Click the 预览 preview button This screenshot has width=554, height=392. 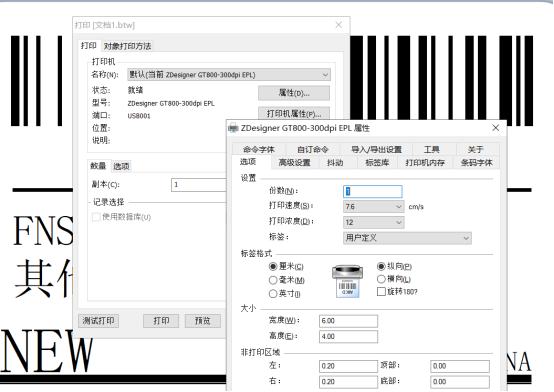(x=203, y=321)
